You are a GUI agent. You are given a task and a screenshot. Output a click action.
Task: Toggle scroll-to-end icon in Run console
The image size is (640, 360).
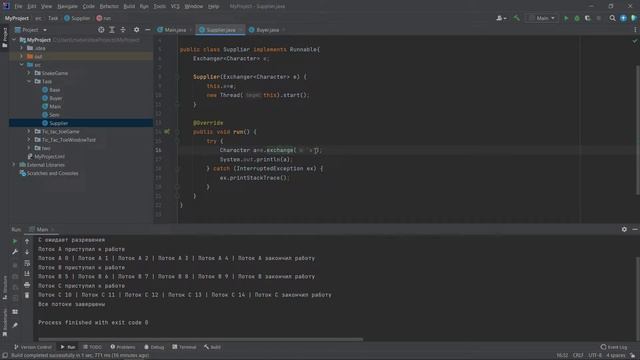[27, 273]
